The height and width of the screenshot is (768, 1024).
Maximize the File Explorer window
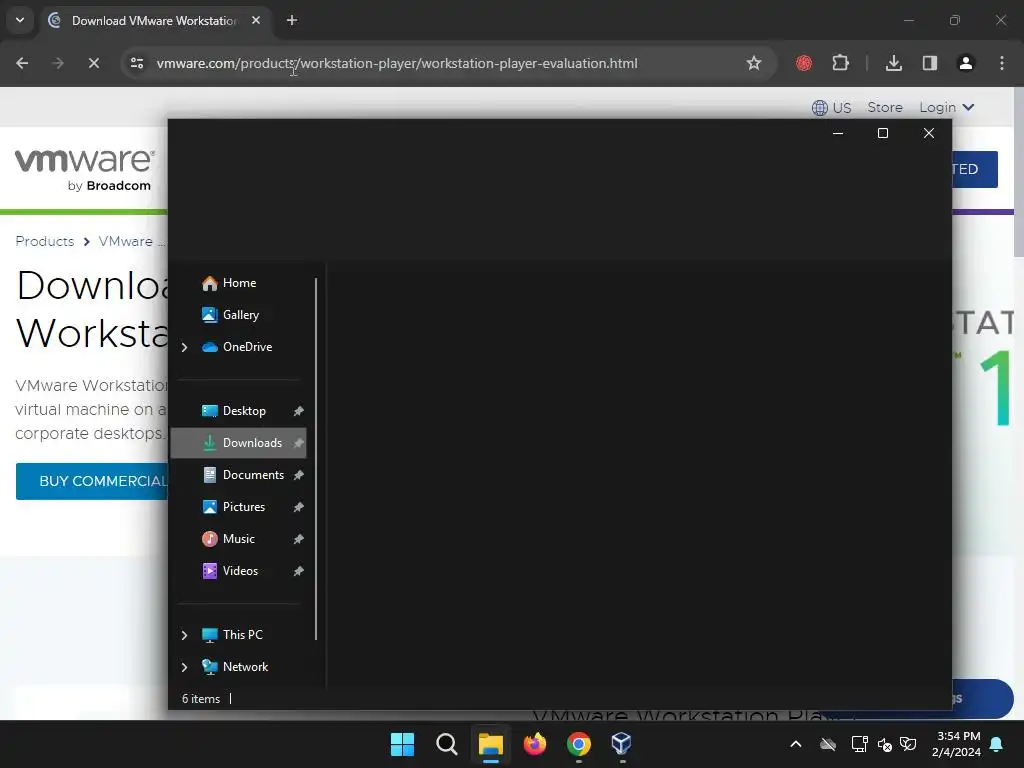coord(883,133)
